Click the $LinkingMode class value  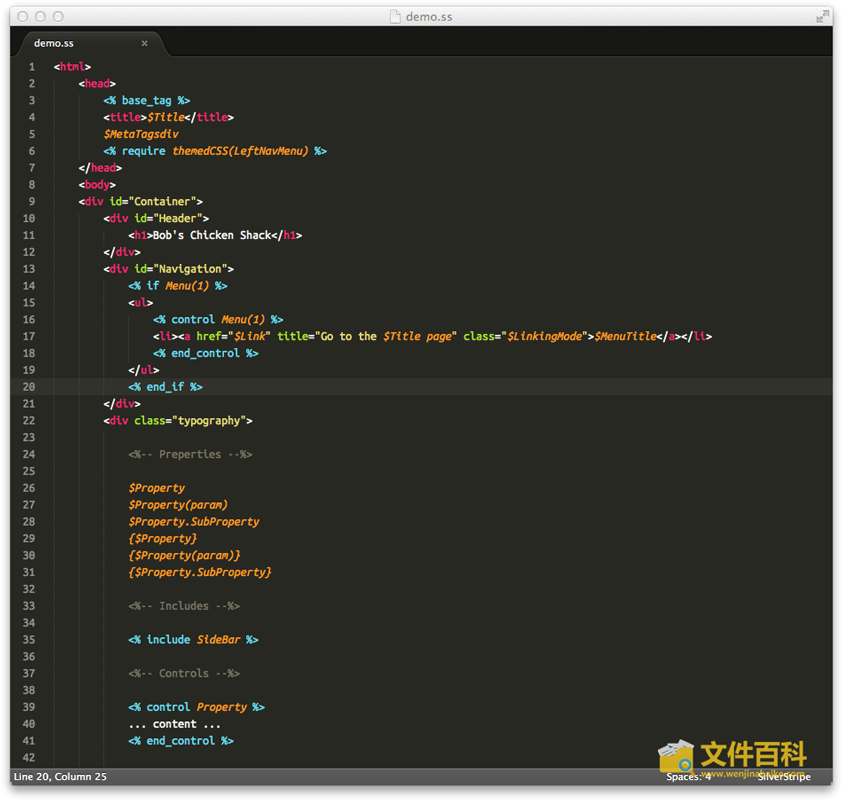545,336
